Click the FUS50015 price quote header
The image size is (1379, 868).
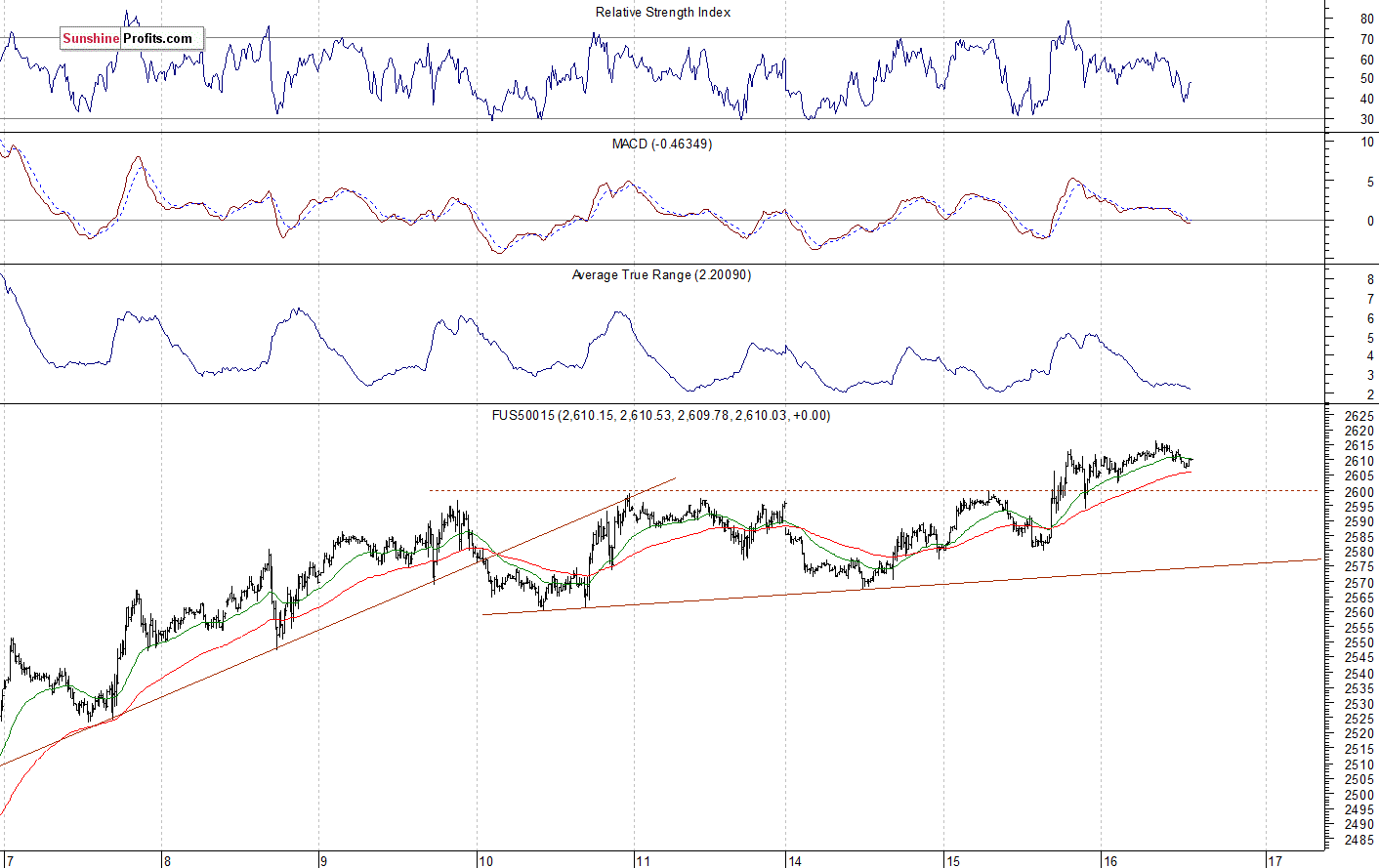pos(661,415)
